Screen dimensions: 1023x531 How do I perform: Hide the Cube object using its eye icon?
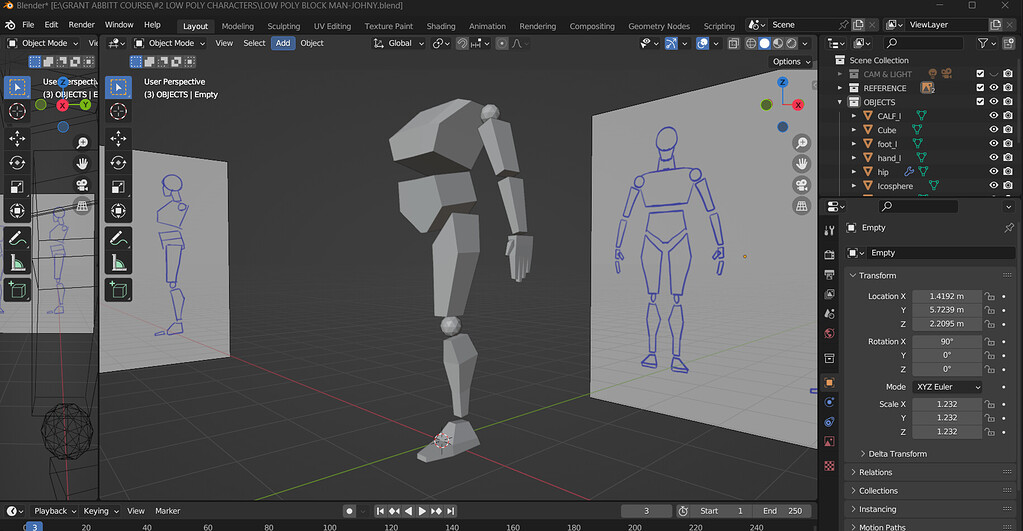coord(993,130)
